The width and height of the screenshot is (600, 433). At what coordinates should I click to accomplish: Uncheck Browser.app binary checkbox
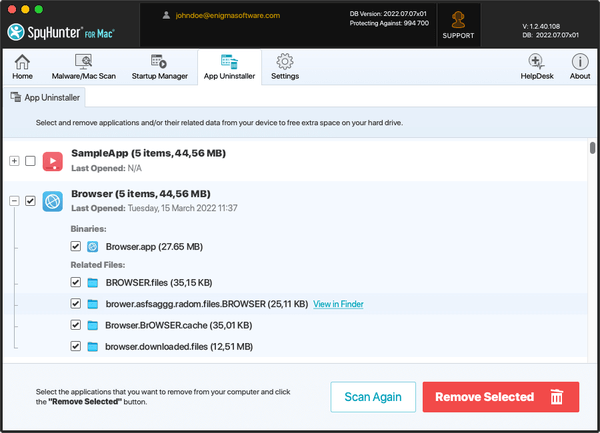(x=76, y=246)
